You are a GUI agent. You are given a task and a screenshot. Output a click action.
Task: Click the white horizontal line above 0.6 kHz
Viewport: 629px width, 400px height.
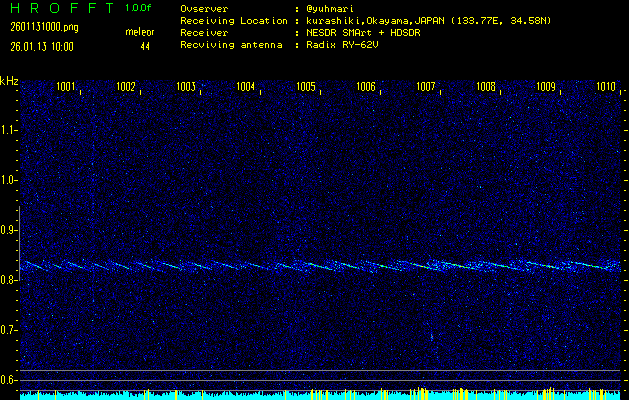320,371
